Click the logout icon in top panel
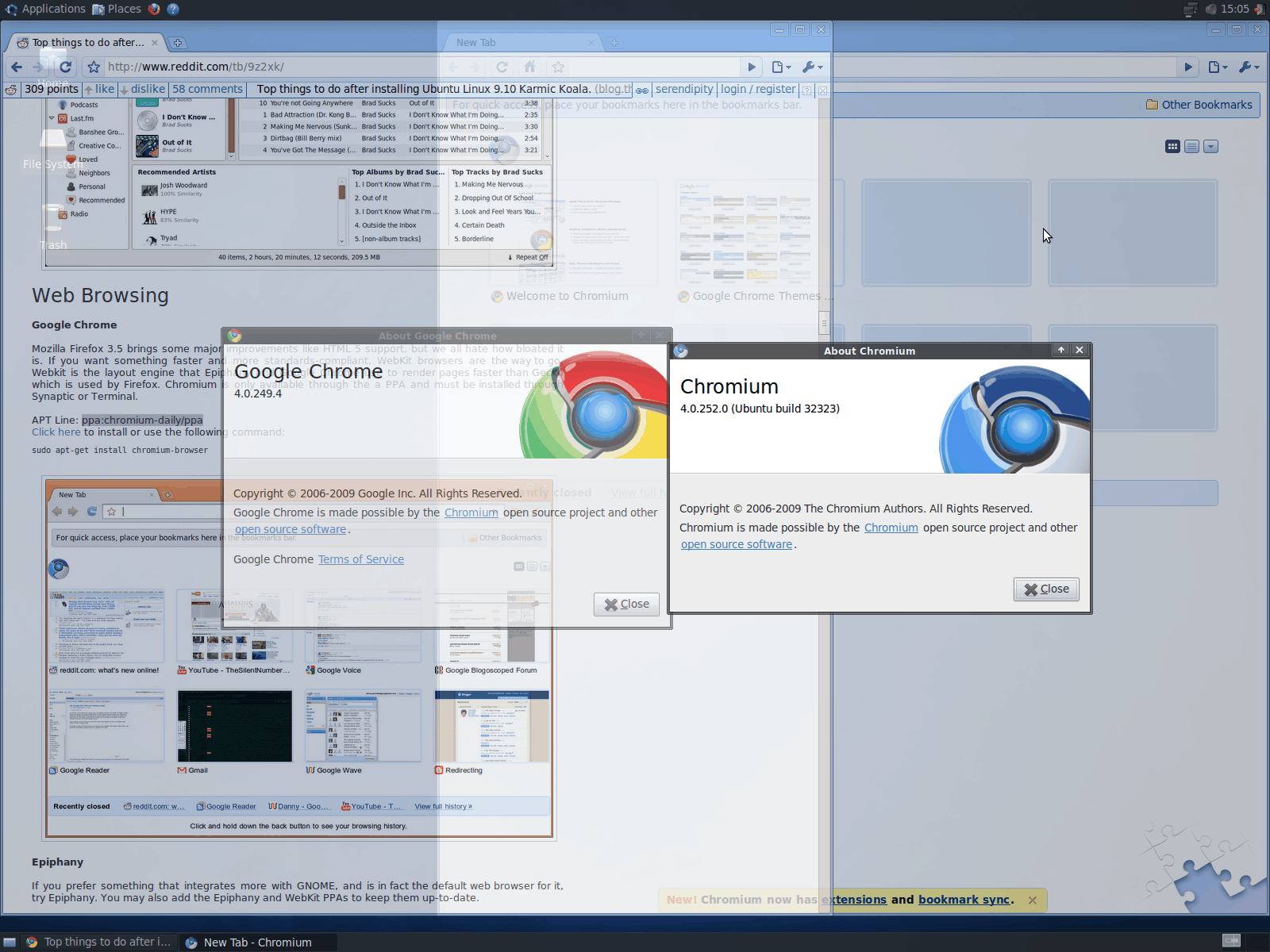1270x952 pixels. [x=1260, y=9]
